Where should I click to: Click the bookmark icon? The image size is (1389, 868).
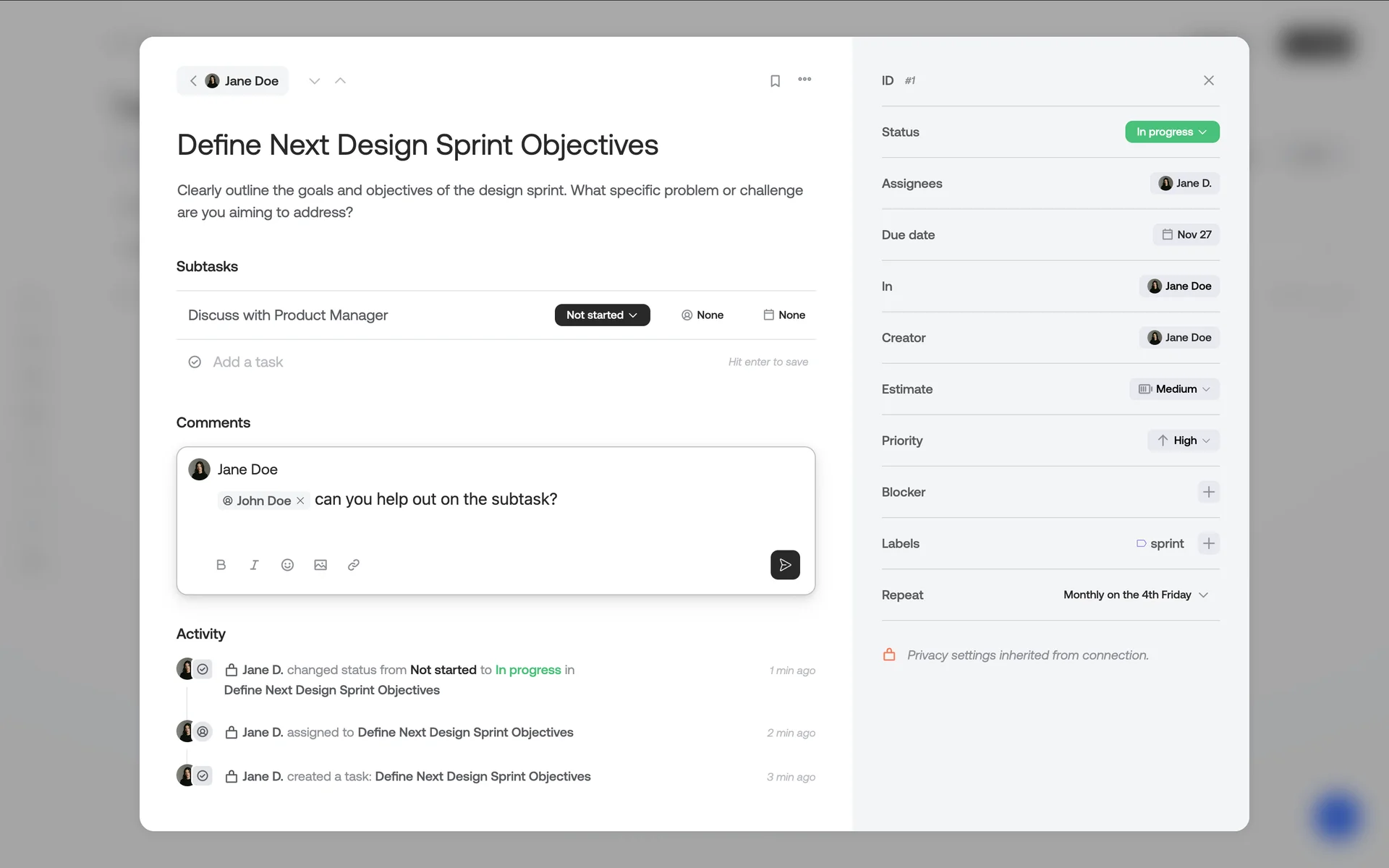coord(775,81)
